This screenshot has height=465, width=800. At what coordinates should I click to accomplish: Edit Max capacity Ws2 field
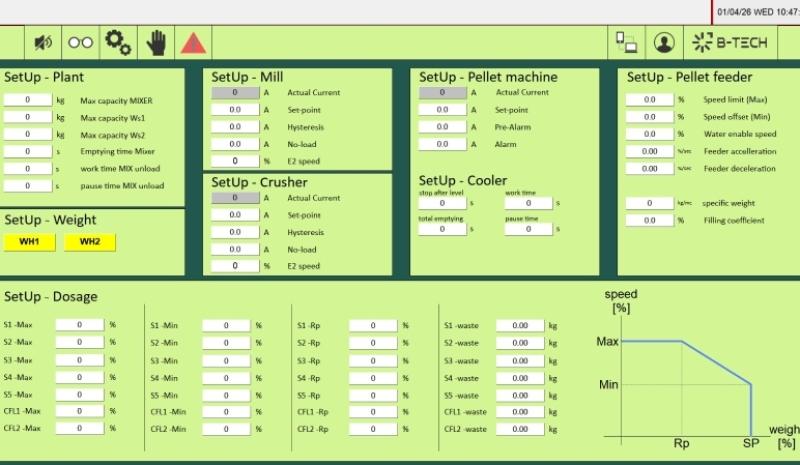(x=28, y=134)
